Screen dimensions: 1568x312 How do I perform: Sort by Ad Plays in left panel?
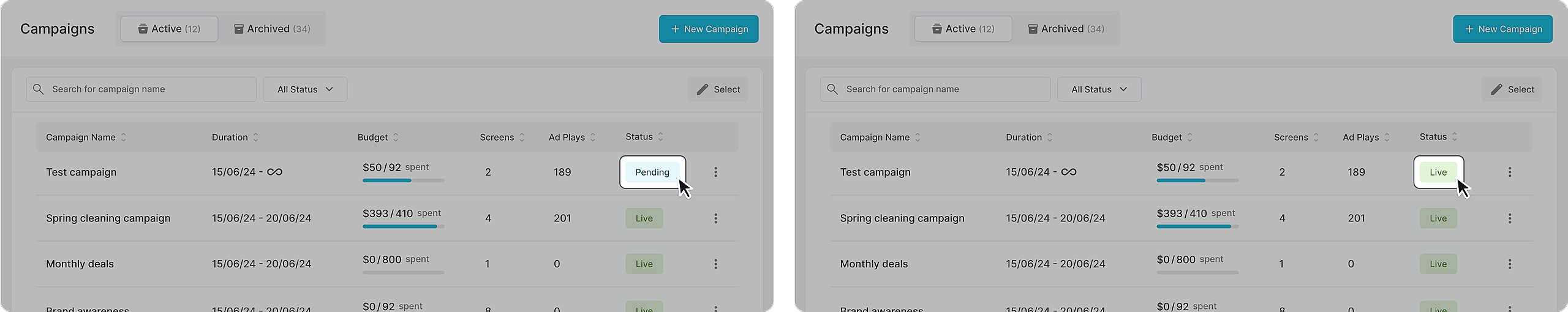click(x=592, y=138)
